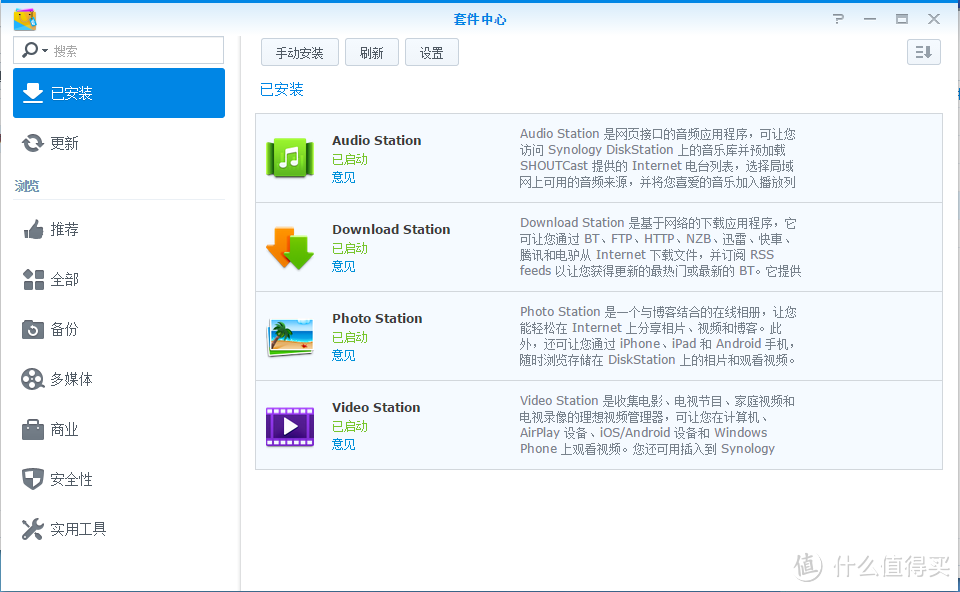This screenshot has height=592, width=960.
Task: Click the wrench icon beside 实用工具
Action: [x=32, y=529]
